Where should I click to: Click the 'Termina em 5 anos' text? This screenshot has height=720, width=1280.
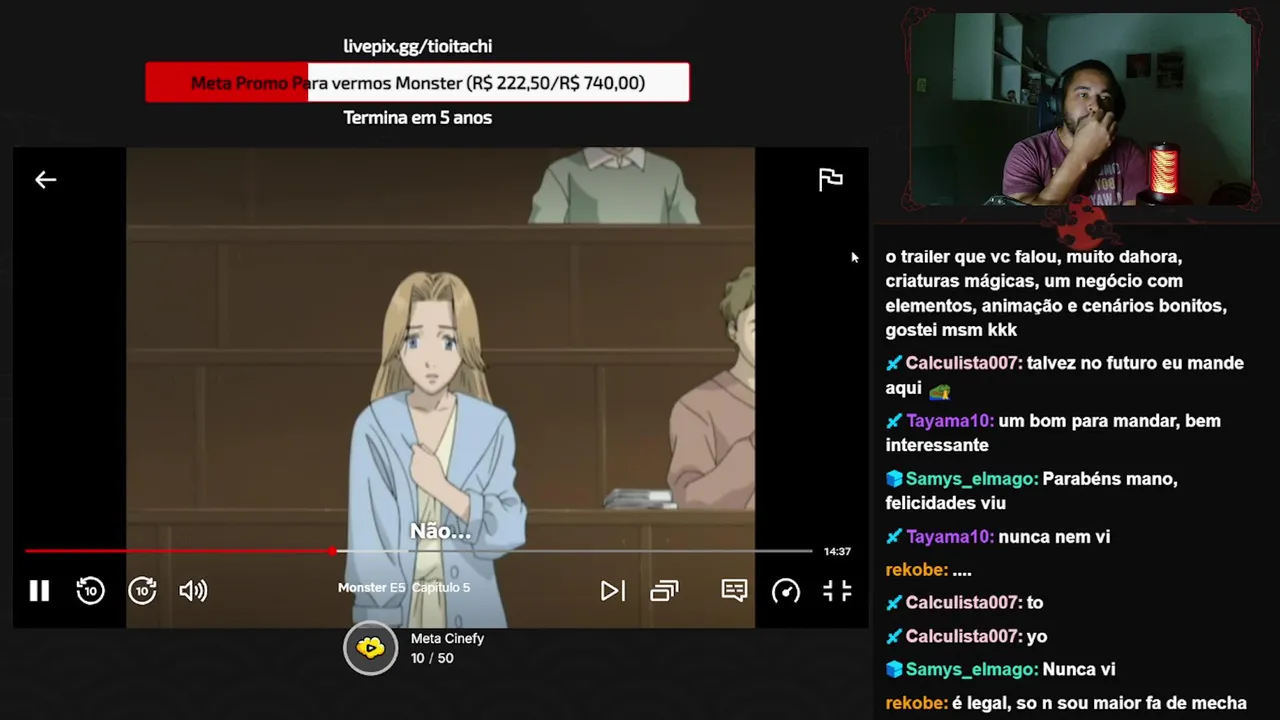418,118
